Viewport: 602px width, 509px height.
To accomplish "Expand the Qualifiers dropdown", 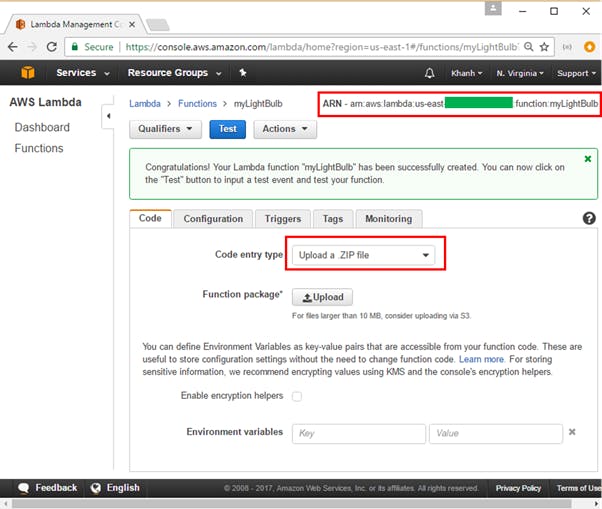I will 165,129.
